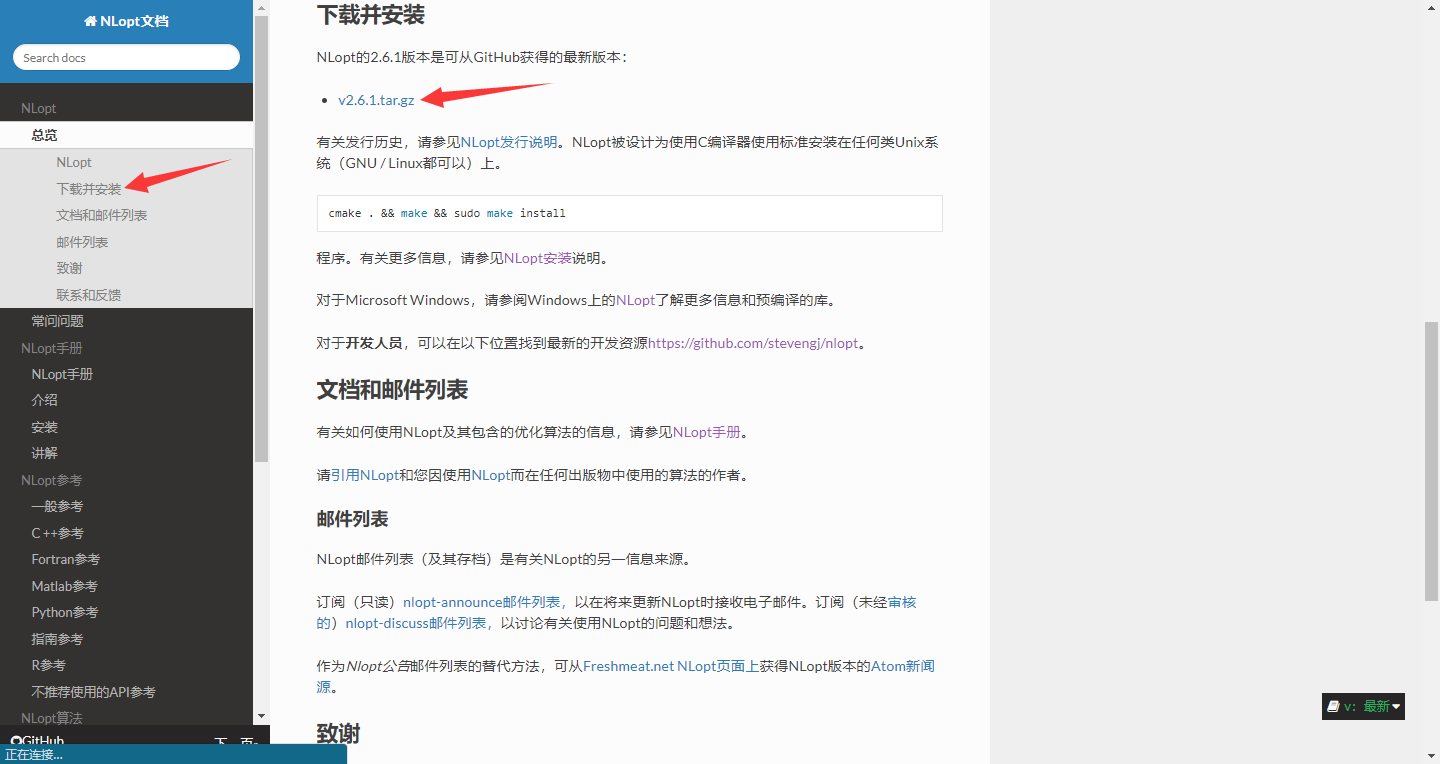Follow the 引用NLopt link
This screenshot has height=764, width=1440.
pos(365,475)
